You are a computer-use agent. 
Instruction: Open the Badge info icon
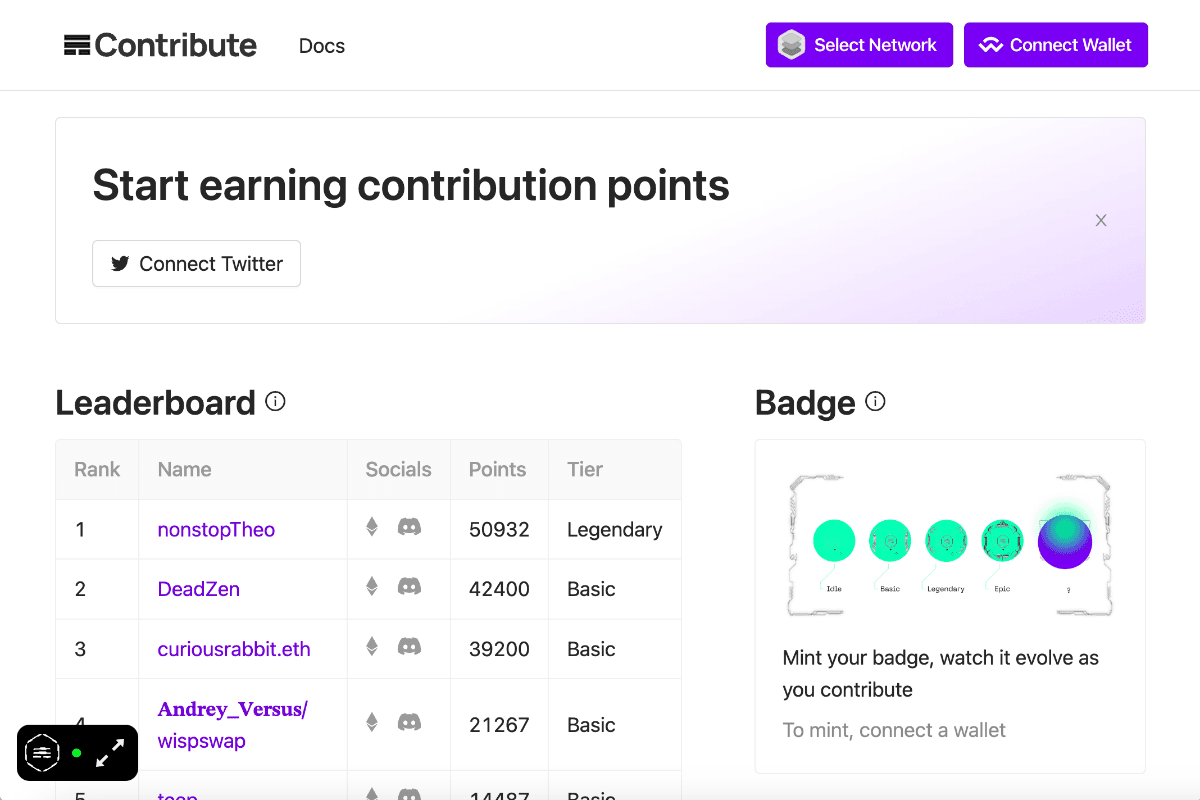tap(875, 402)
